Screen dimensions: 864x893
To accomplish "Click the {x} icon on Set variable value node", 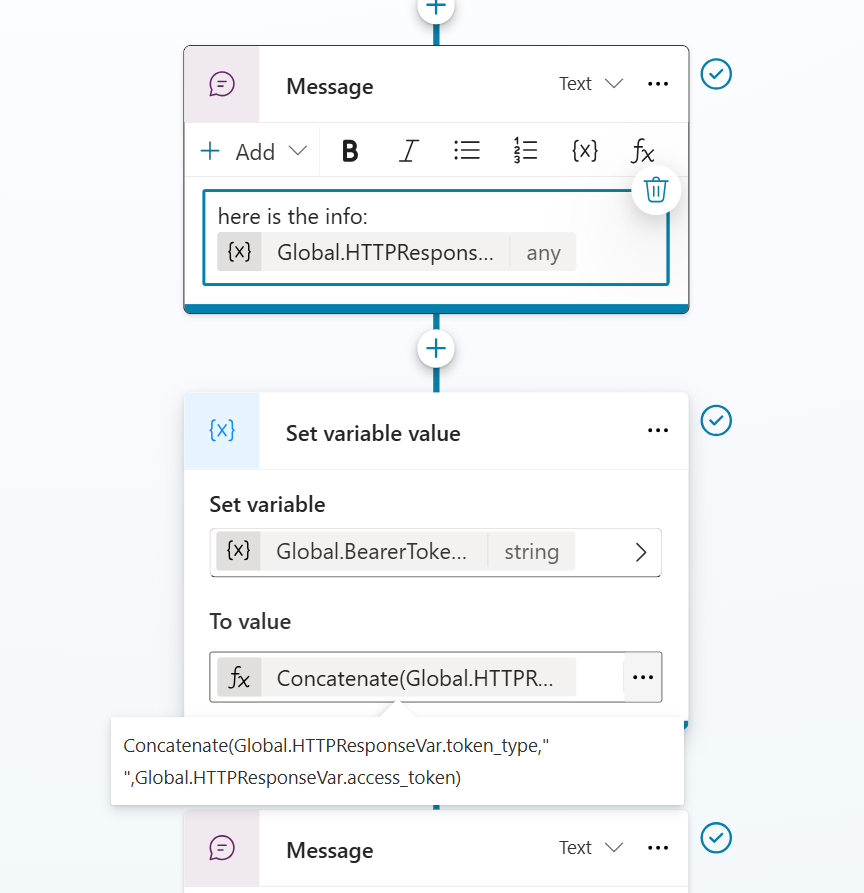I will tap(221, 430).
